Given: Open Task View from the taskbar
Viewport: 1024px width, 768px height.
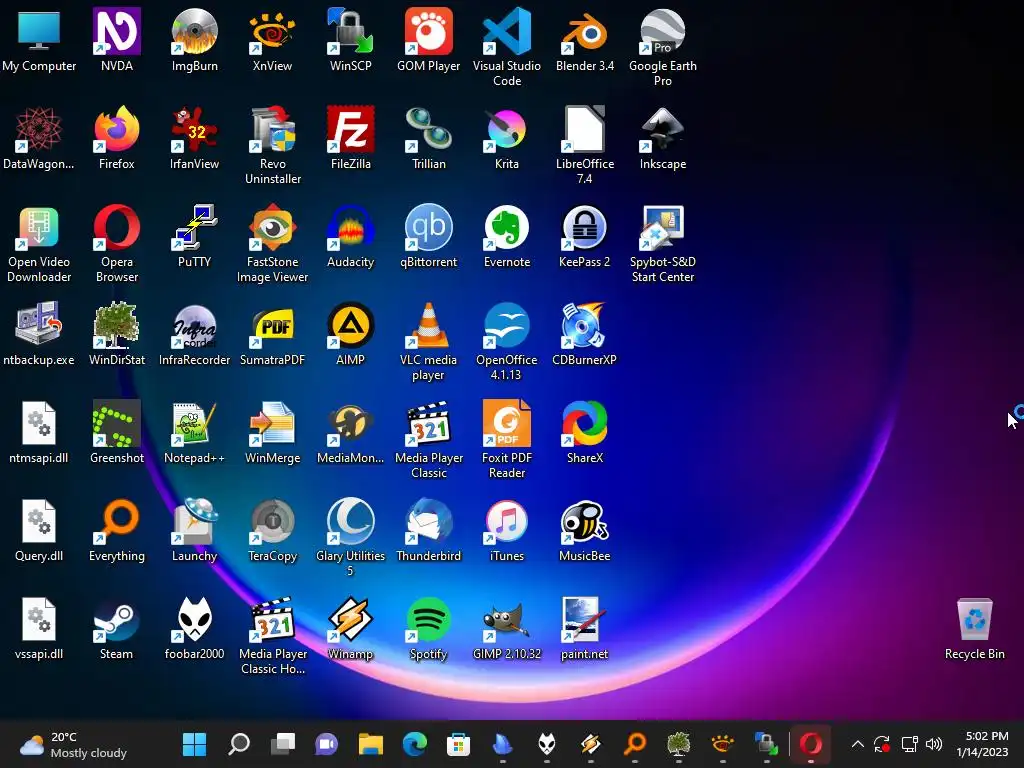Looking at the screenshot, I should 283,744.
